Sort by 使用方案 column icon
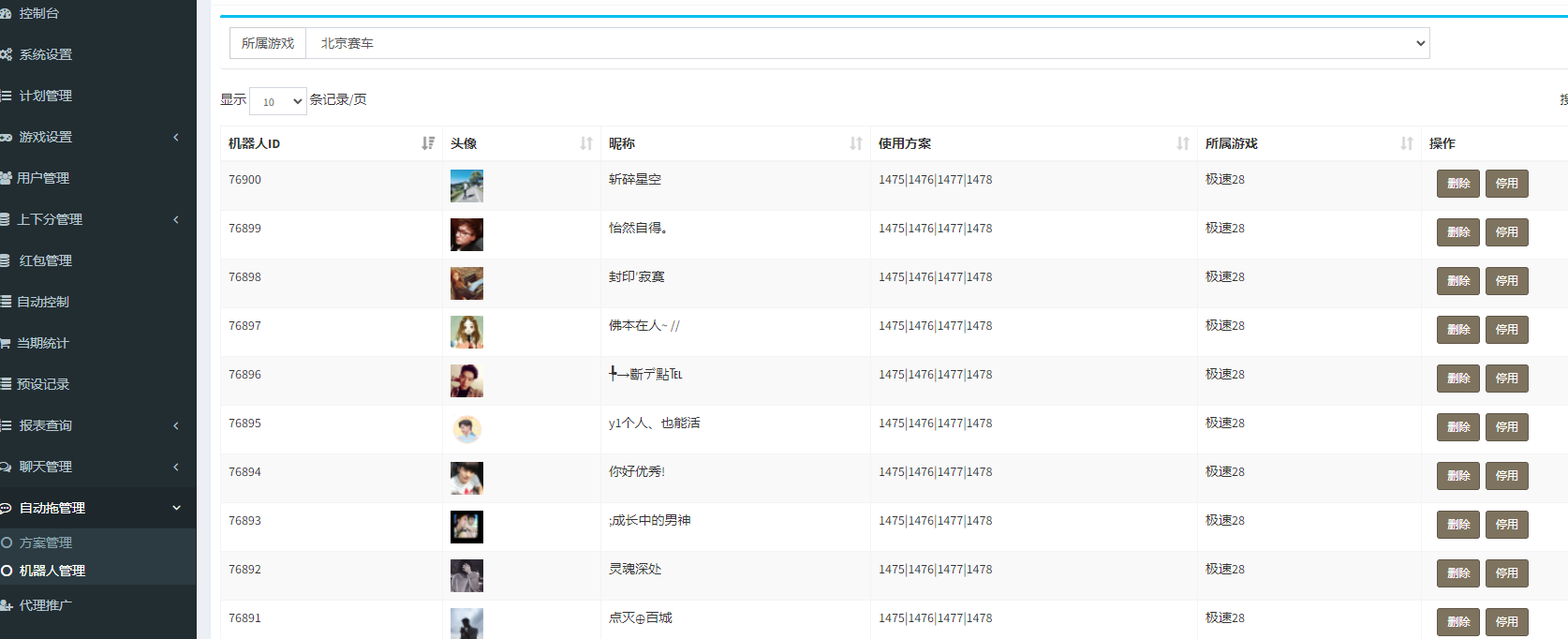Screen dimensions: 1568x639 click(x=1183, y=143)
